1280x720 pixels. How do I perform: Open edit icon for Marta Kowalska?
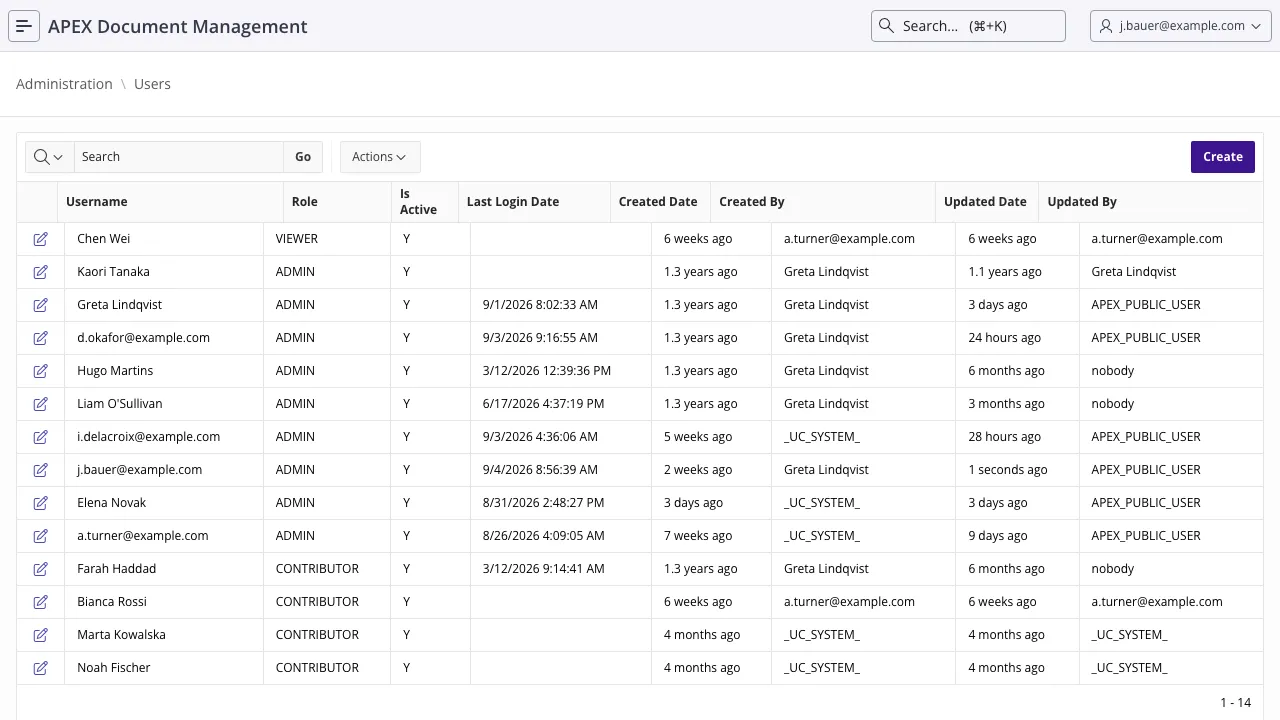41,635
